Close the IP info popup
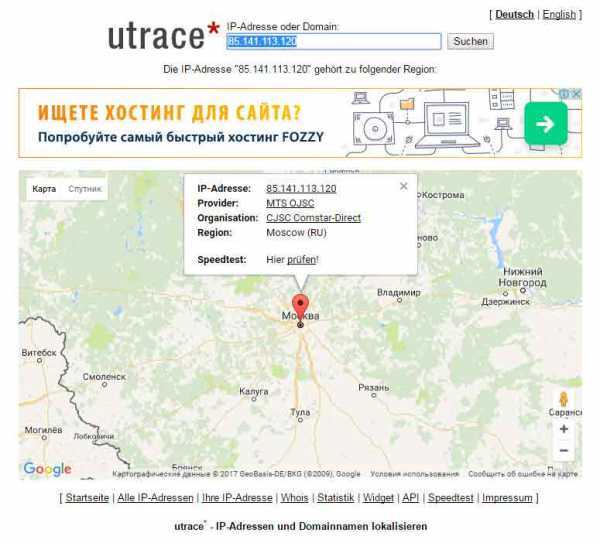The image size is (600, 543). (x=403, y=186)
